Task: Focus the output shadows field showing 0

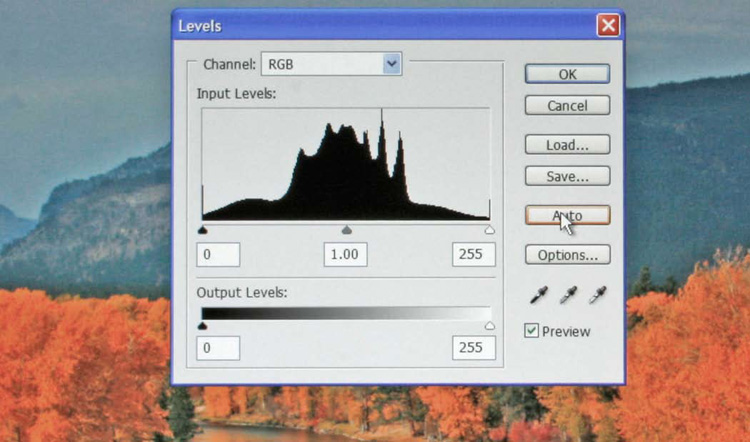Action: [217, 348]
